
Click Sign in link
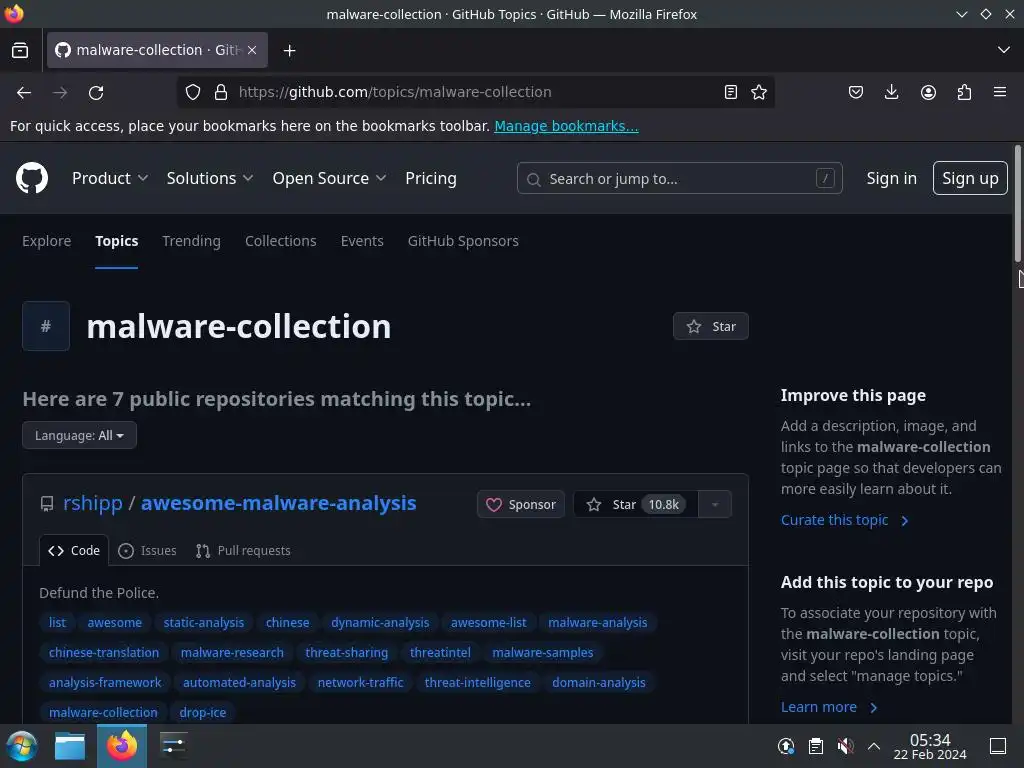coord(891,178)
